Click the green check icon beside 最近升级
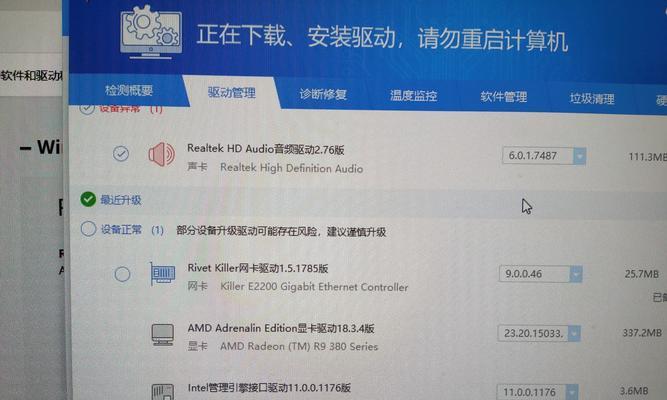667x400 pixels. tap(88, 199)
